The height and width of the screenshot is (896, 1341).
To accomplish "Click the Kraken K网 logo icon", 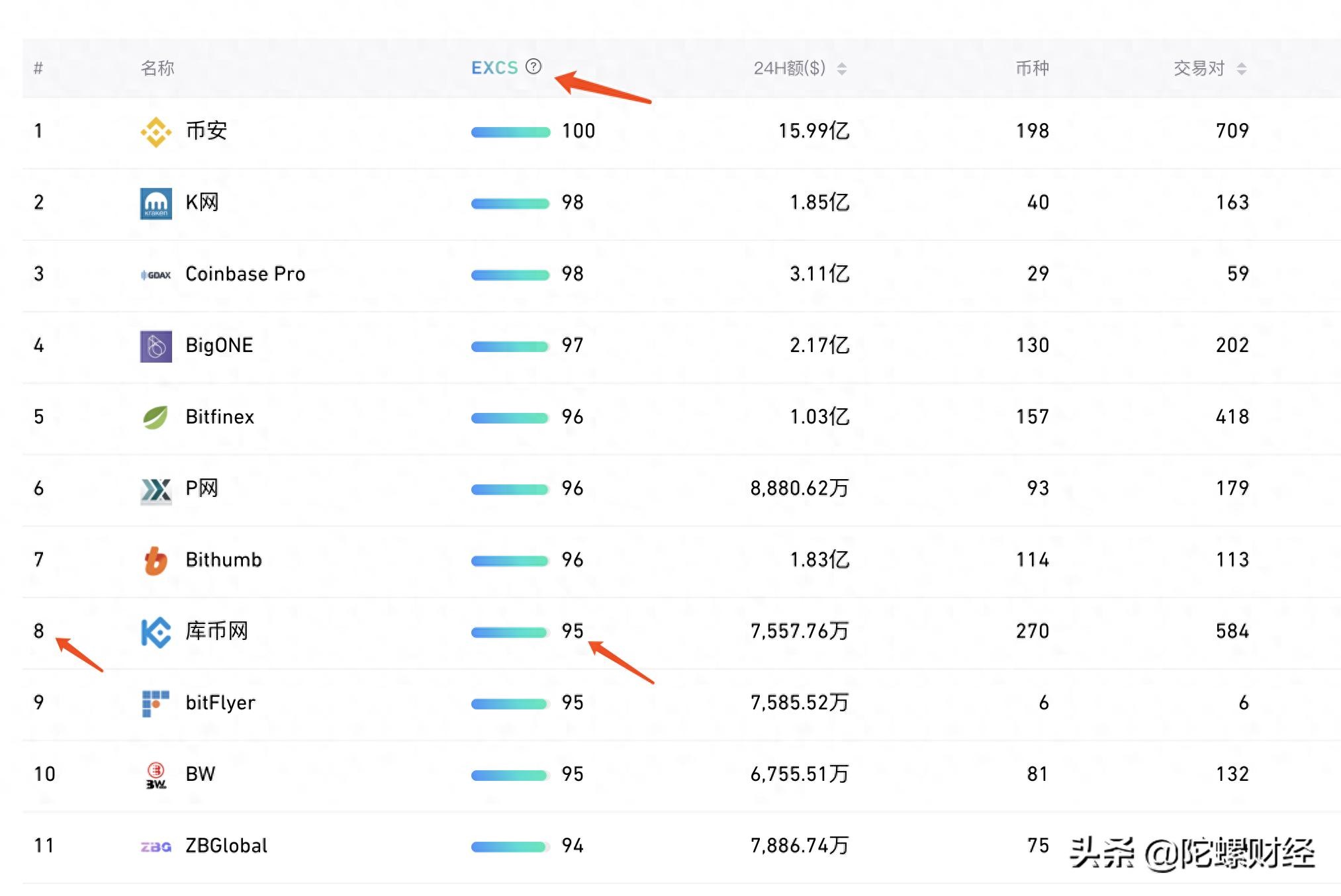I will click(x=156, y=203).
